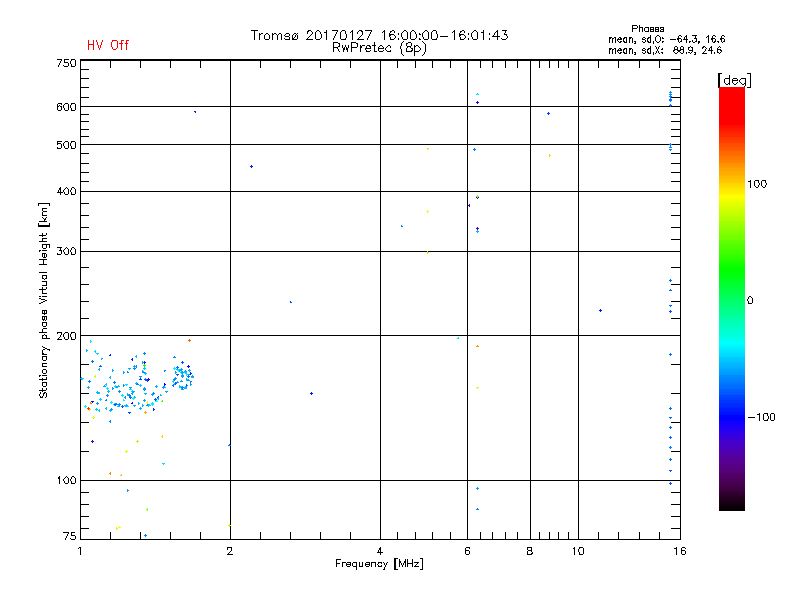Click the '75' y-axis tick label
The image size is (800, 600).
70,536
